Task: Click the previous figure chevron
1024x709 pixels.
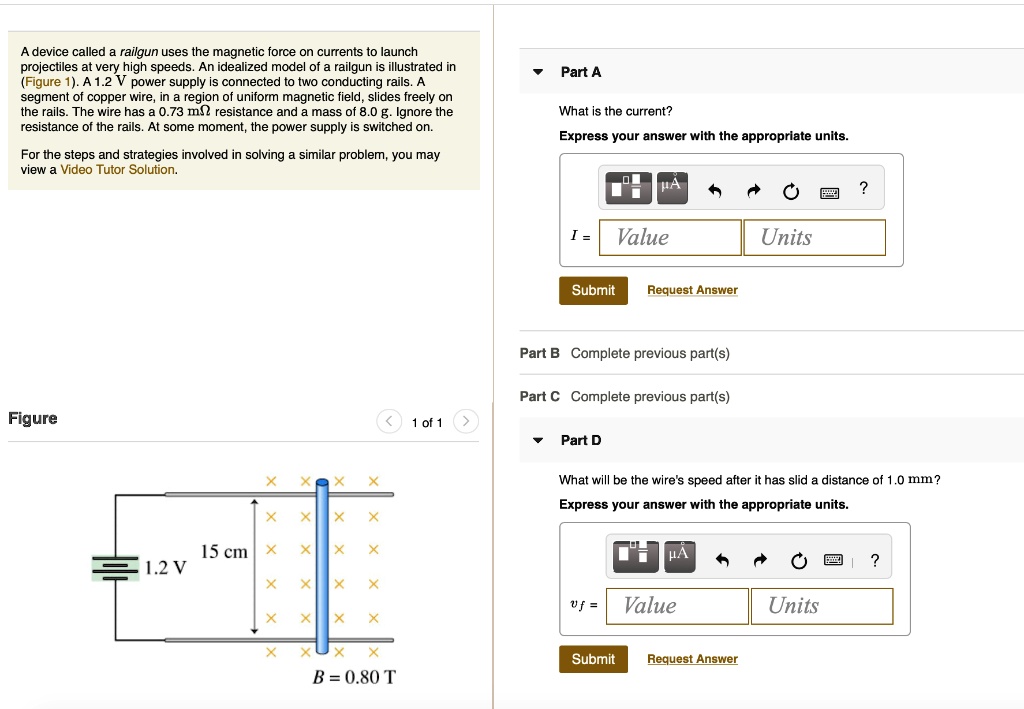Action: 389,421
